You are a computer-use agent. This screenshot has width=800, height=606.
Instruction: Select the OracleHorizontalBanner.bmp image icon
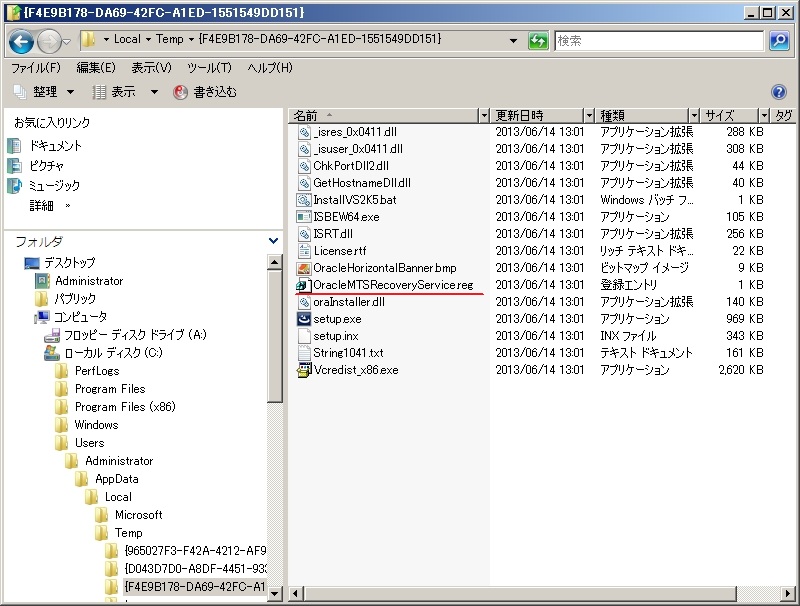click(304, 268)
